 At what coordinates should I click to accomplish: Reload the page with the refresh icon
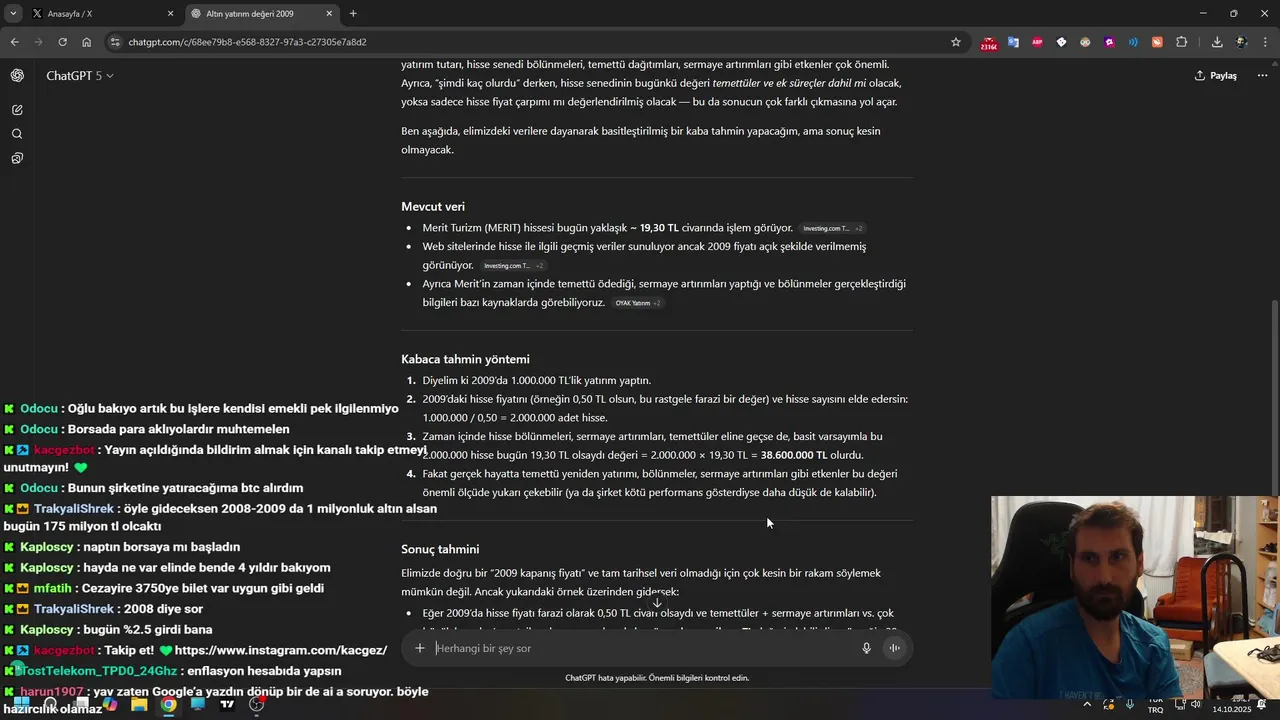(62, 42)
